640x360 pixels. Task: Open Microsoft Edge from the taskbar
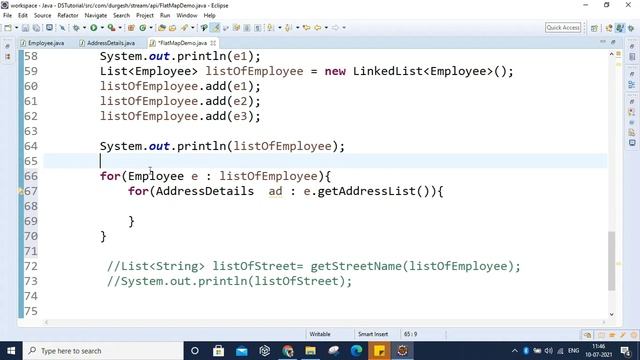[356, 351]
